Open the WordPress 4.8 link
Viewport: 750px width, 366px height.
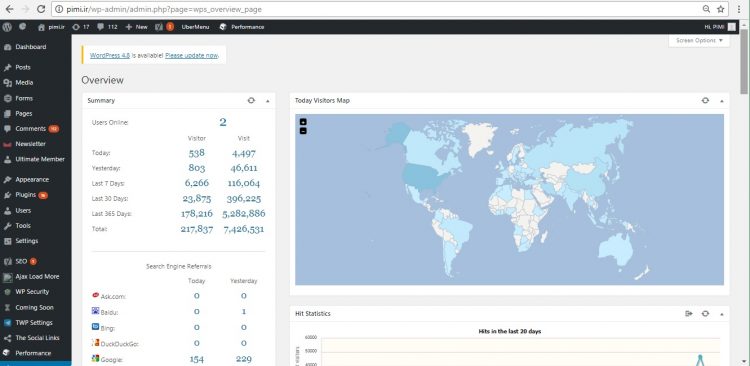[x=110, y=55]
